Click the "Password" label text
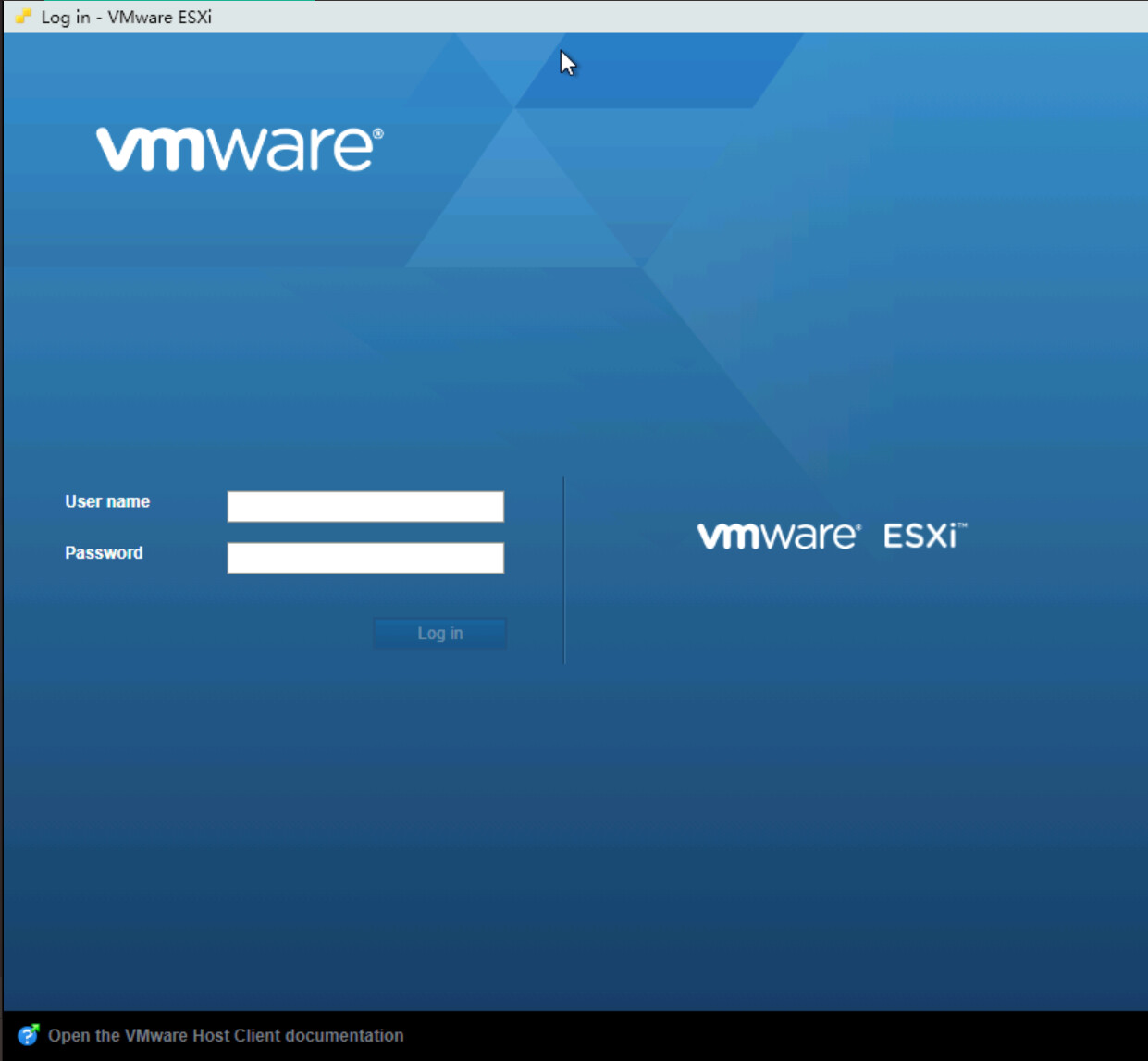 tap(104, 552)
